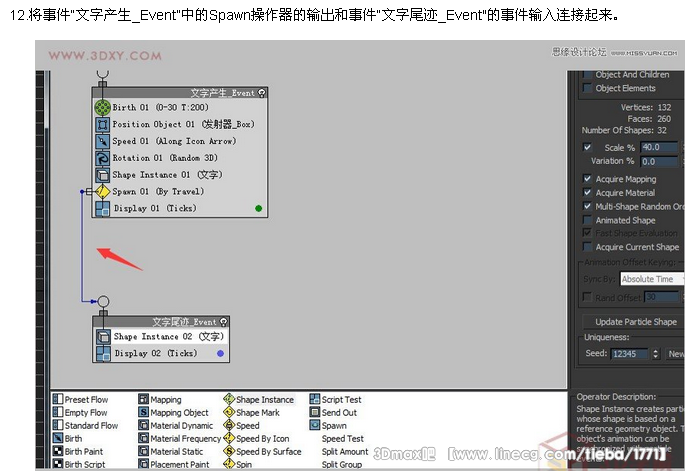Pick Send Out icon in depot
The image size is (695, 471).
point(315,412)
